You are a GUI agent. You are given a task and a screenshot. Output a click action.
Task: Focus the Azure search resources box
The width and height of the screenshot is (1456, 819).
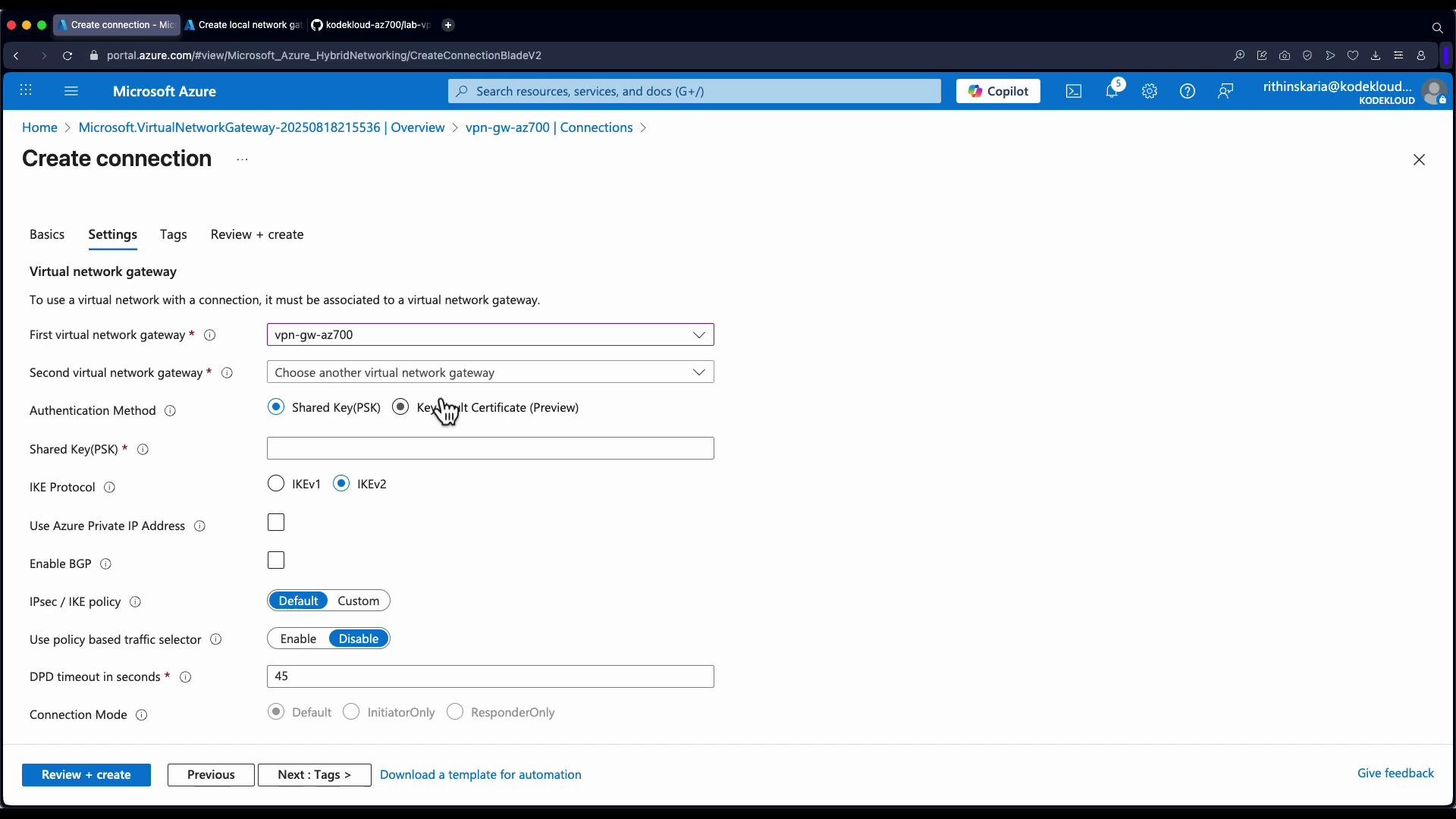click(695, 91)
